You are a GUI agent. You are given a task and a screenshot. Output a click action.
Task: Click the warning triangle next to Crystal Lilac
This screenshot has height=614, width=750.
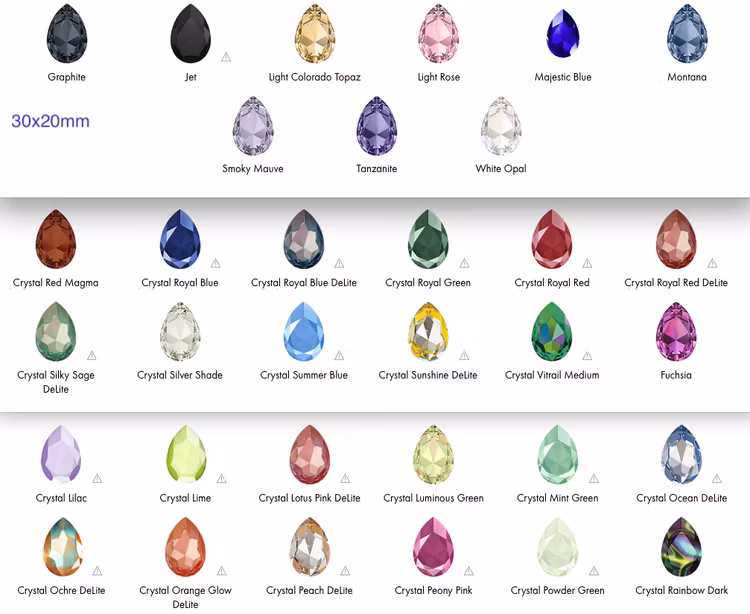pyautogui.click(x=97, y=479)
